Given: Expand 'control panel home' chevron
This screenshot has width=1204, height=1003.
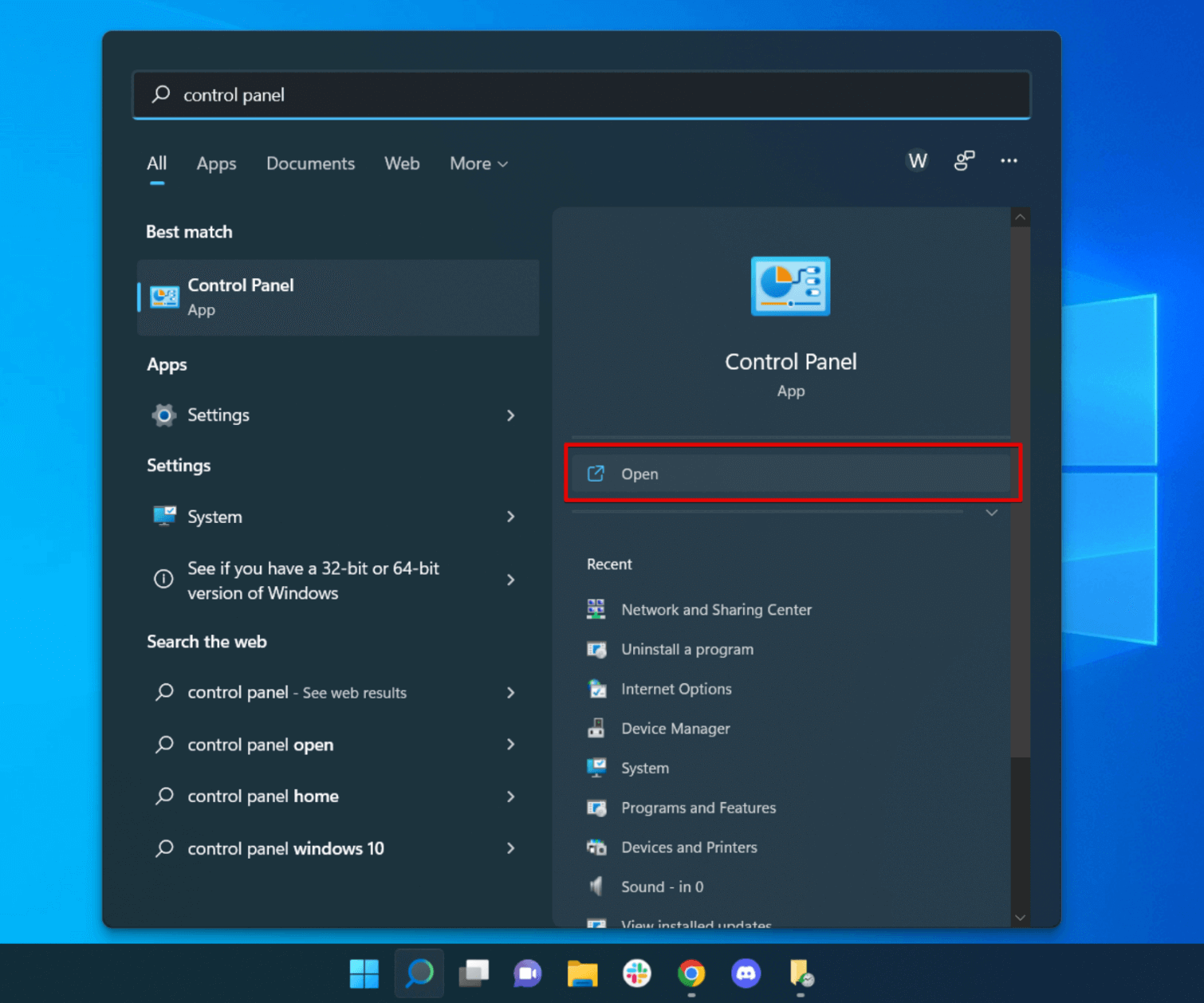Looking at the screenshot, I should coord(510,796).
